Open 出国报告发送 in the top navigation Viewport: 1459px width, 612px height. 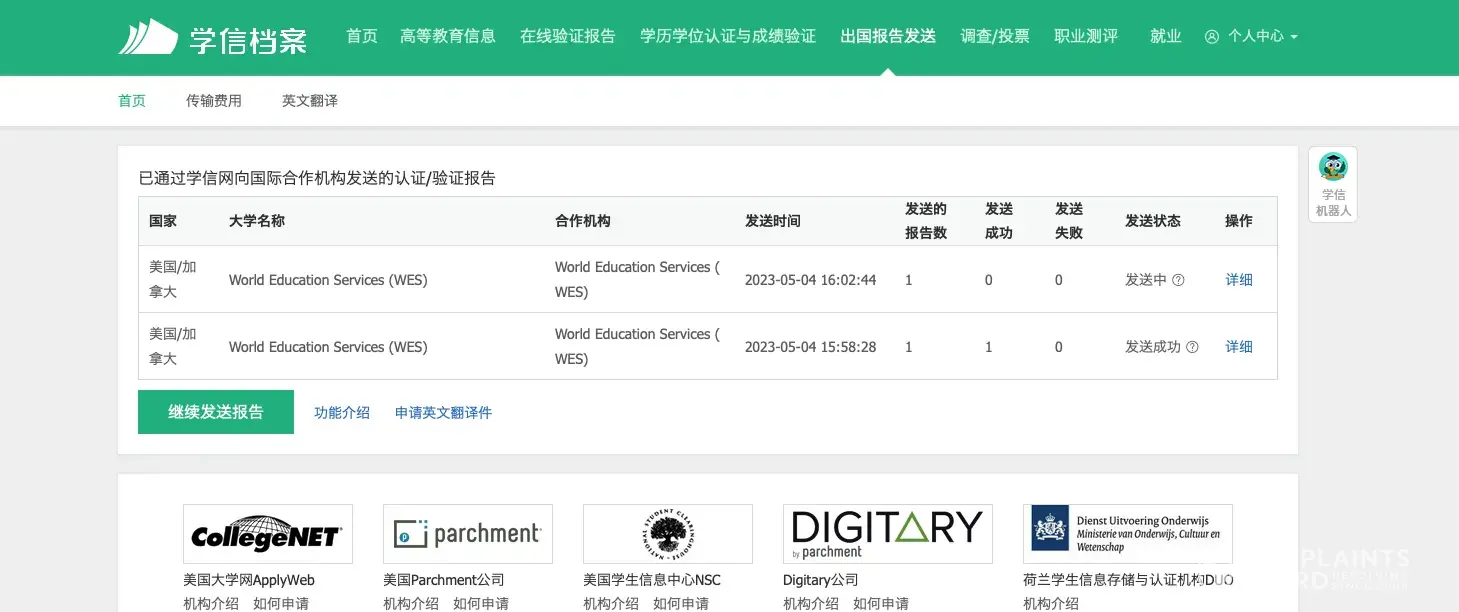pyautogui.click(x=888, y=37)
